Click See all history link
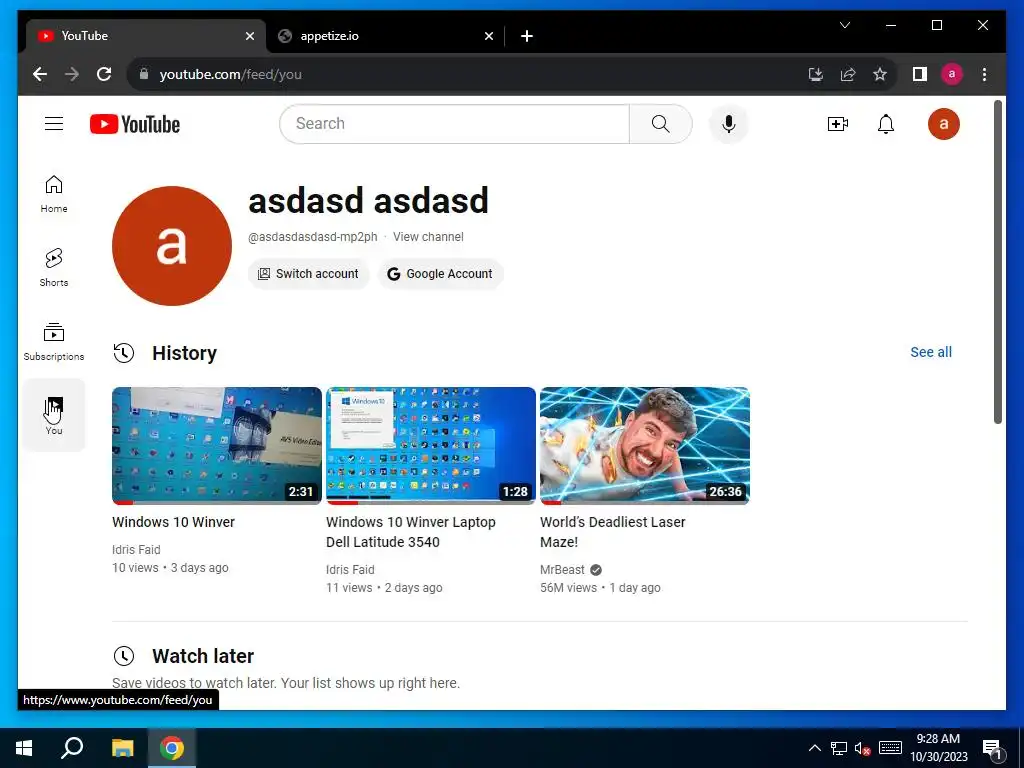Viewport: 1024px width, 768px height. (x=931, y=352)
